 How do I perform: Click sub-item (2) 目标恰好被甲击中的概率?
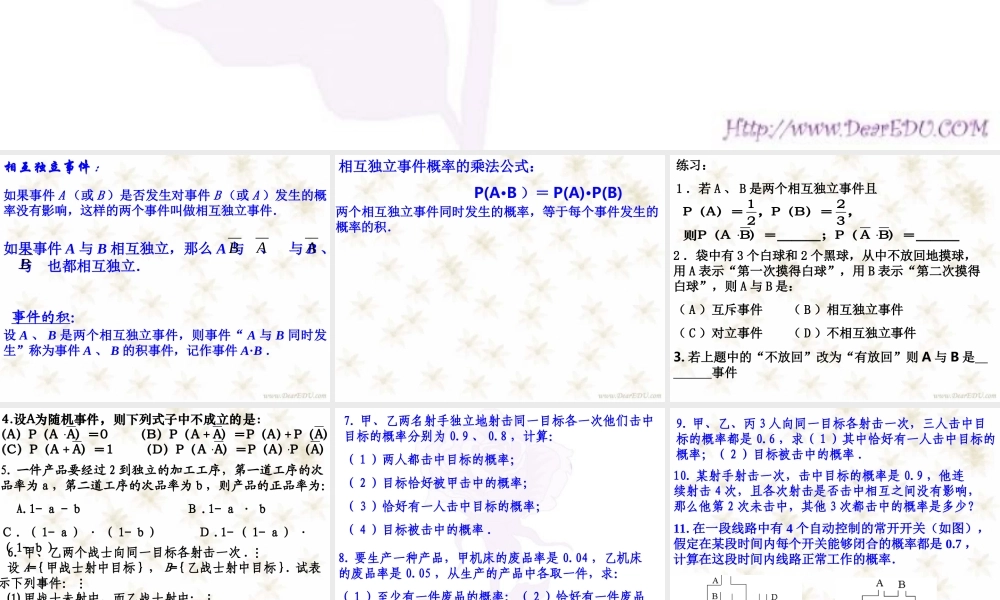[438, 483]
